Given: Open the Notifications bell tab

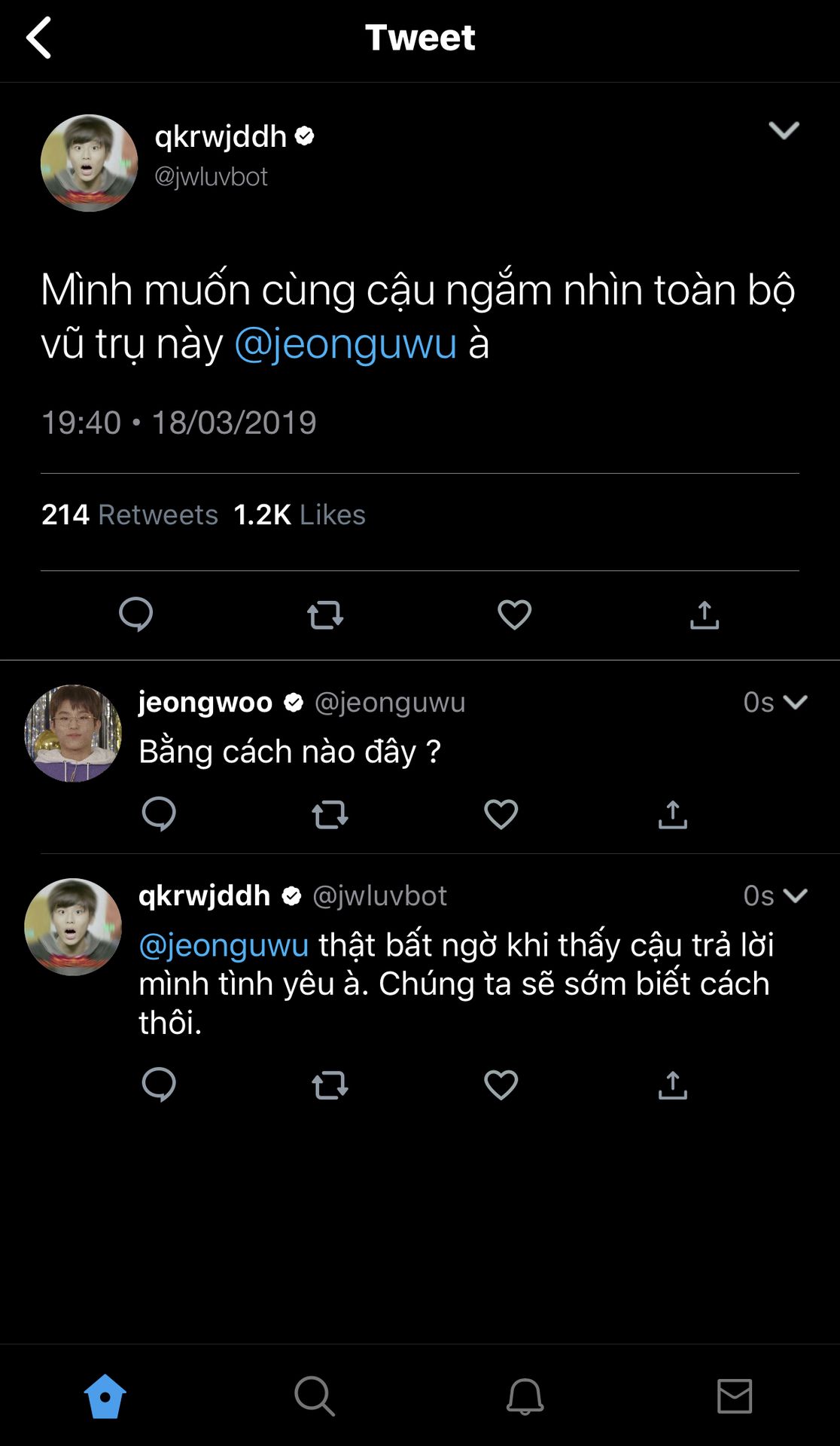Looking at the screenshot, I should pos(525,1396).
